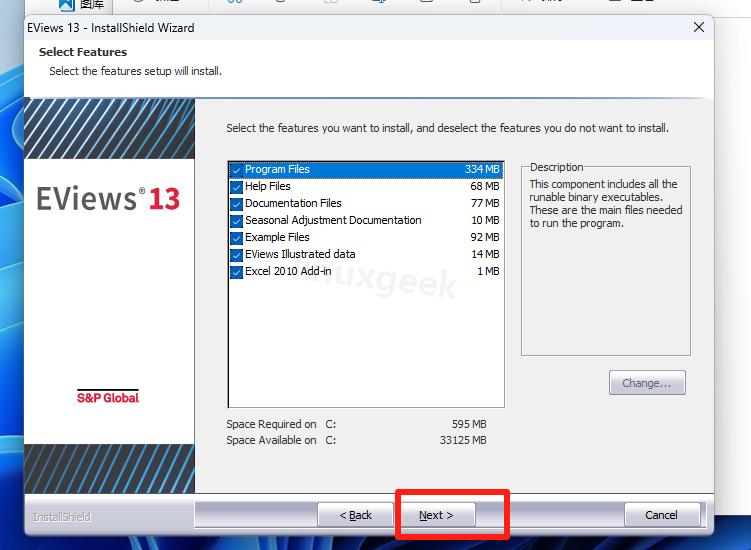Click the S&P Global logo
This screenshot has width=751, height=550.
[108, 397]
